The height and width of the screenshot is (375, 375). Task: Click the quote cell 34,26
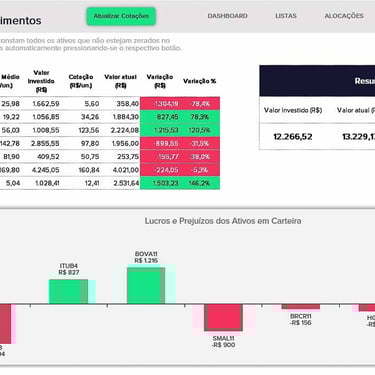pos(90,117)
